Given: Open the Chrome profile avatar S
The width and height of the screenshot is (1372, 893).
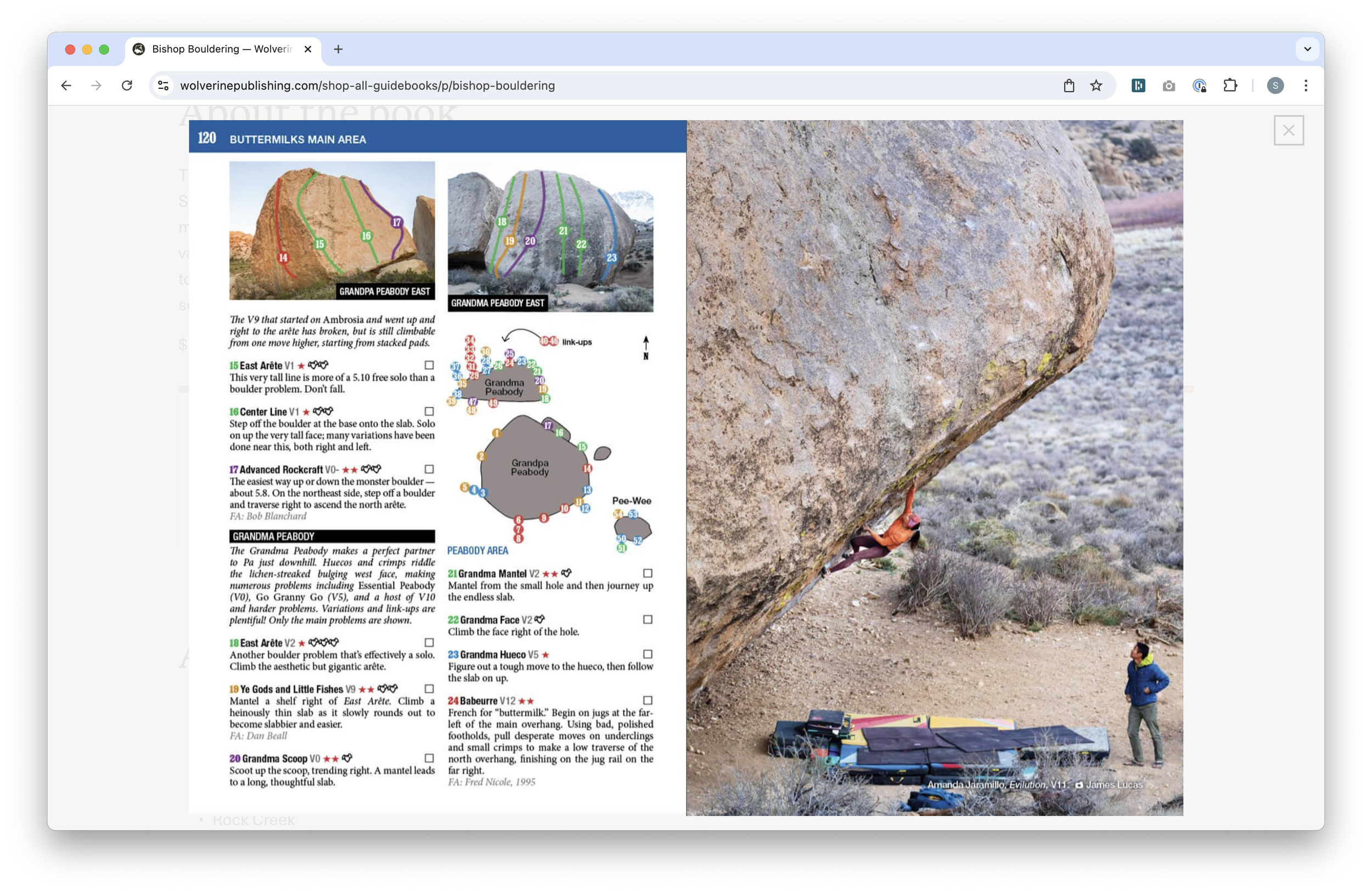Looking at the screenshot, I should coord(1275,85).
